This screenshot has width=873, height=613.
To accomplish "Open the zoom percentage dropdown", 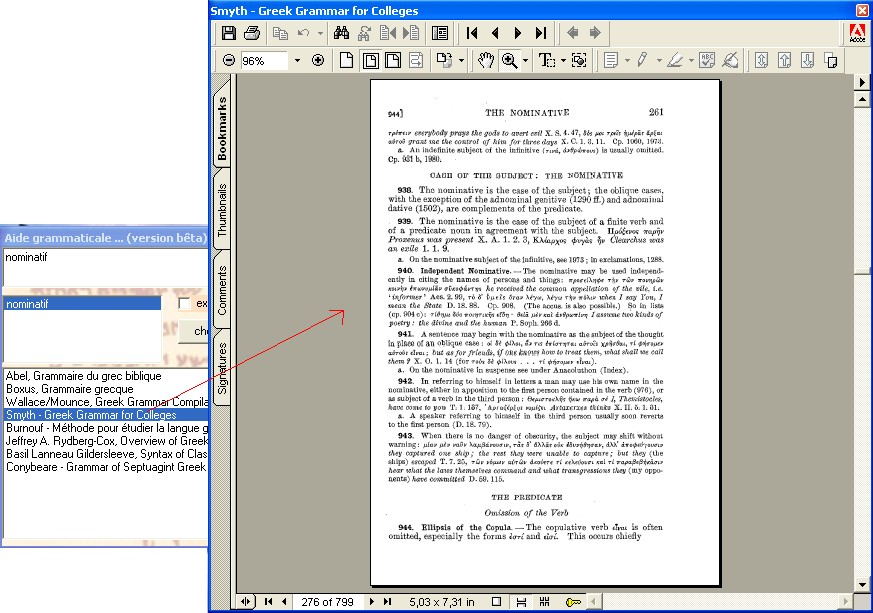I will tap(297, 60).
